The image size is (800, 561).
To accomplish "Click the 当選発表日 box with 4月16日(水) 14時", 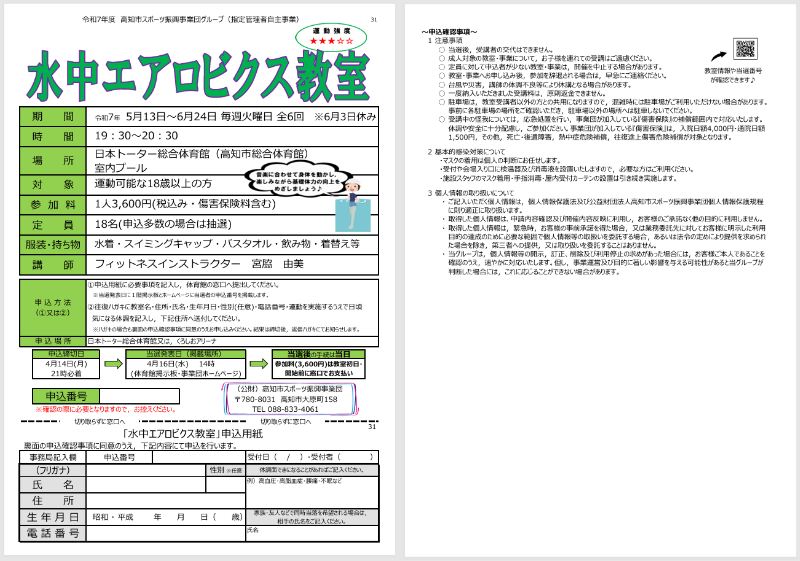I will tap(186, 364).
